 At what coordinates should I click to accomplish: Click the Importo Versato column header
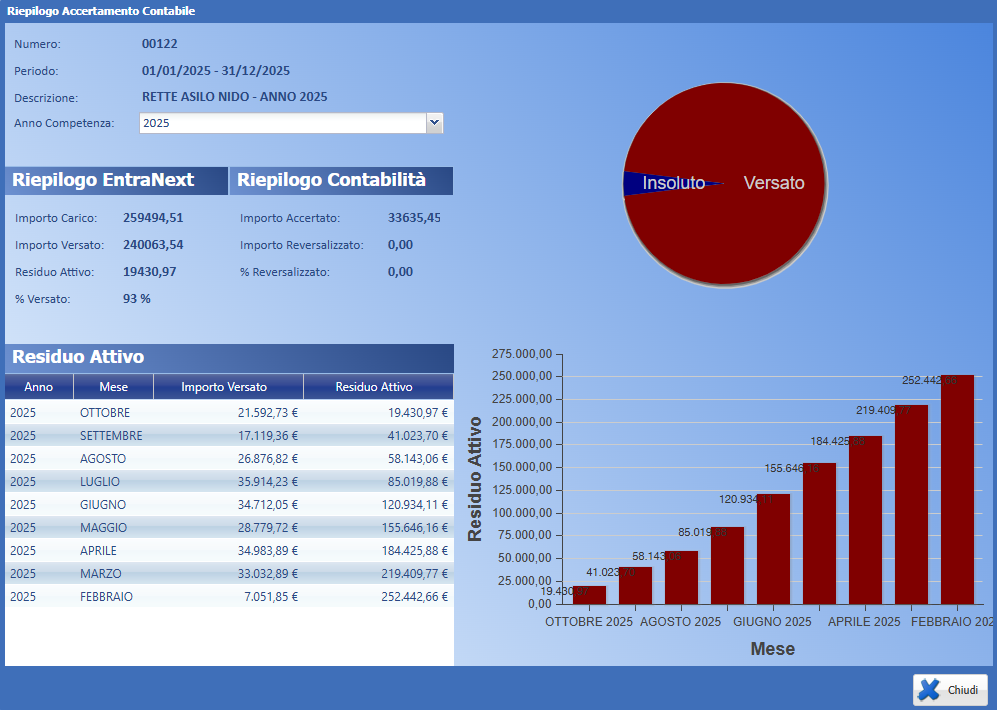[228, 386]
